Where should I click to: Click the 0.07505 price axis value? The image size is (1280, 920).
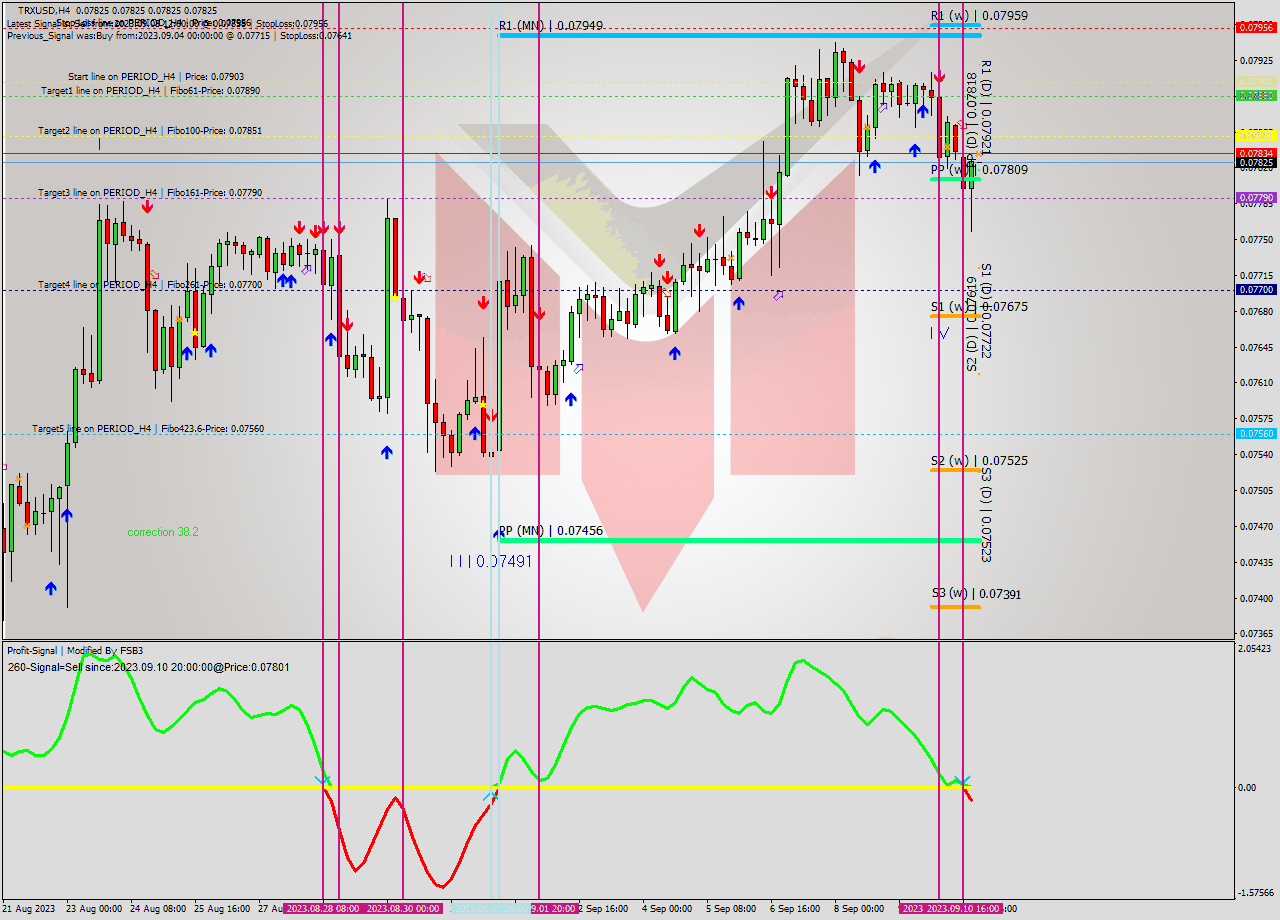[x=1257, y=491]
